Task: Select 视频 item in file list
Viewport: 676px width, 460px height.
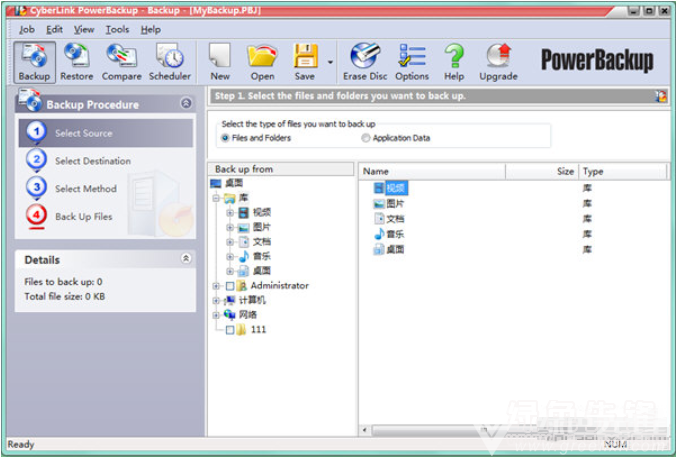Action: click(x=395, y=188)
